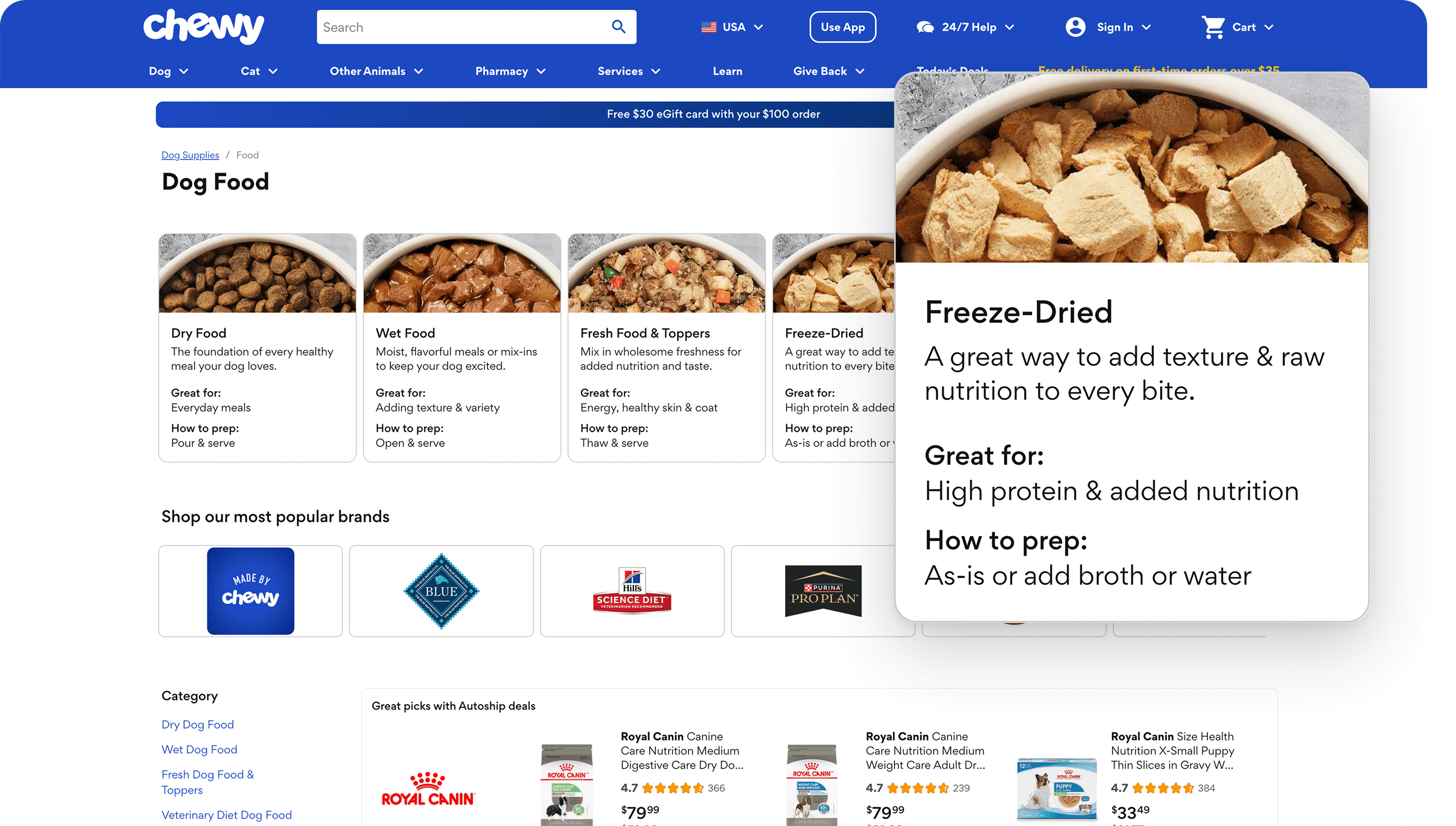Screen dimensions: 1456x826
Task: Open the Give Back menu
Action: coord(828,71)
